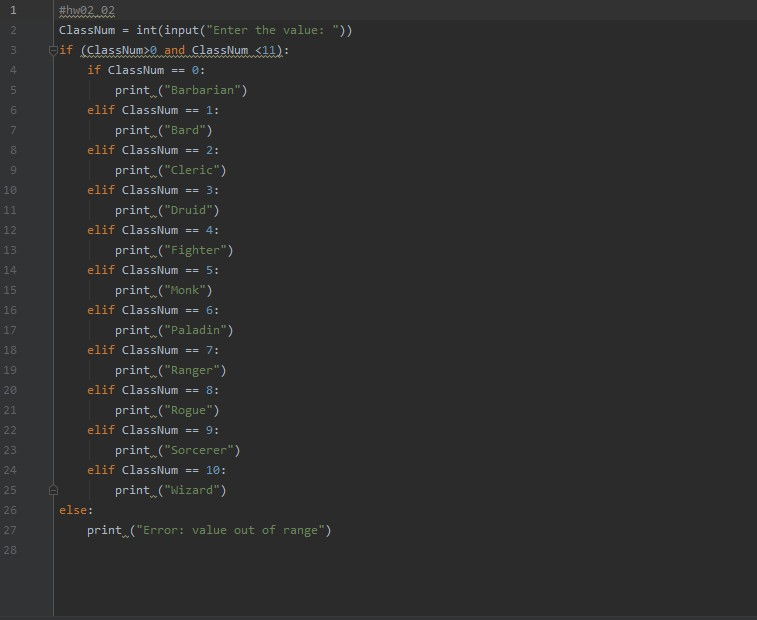Click the "Monk" string
Image resolution: width=757 pixels, height=620 pixels.
coord(185,290)
